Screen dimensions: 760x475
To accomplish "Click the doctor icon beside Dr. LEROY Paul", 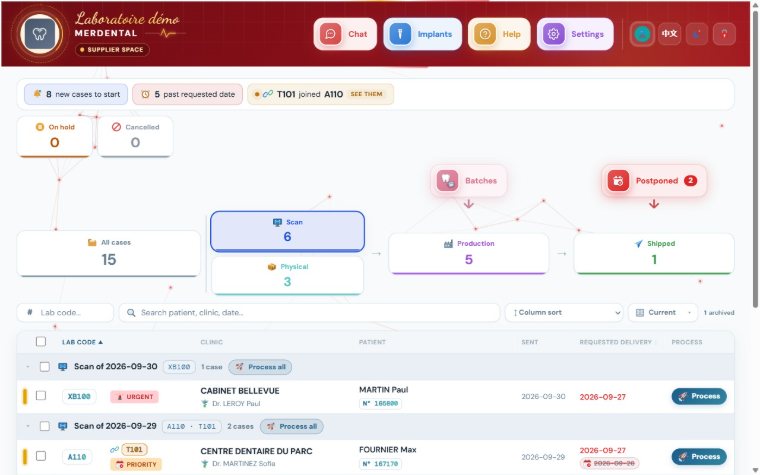I will pos(205,403).
